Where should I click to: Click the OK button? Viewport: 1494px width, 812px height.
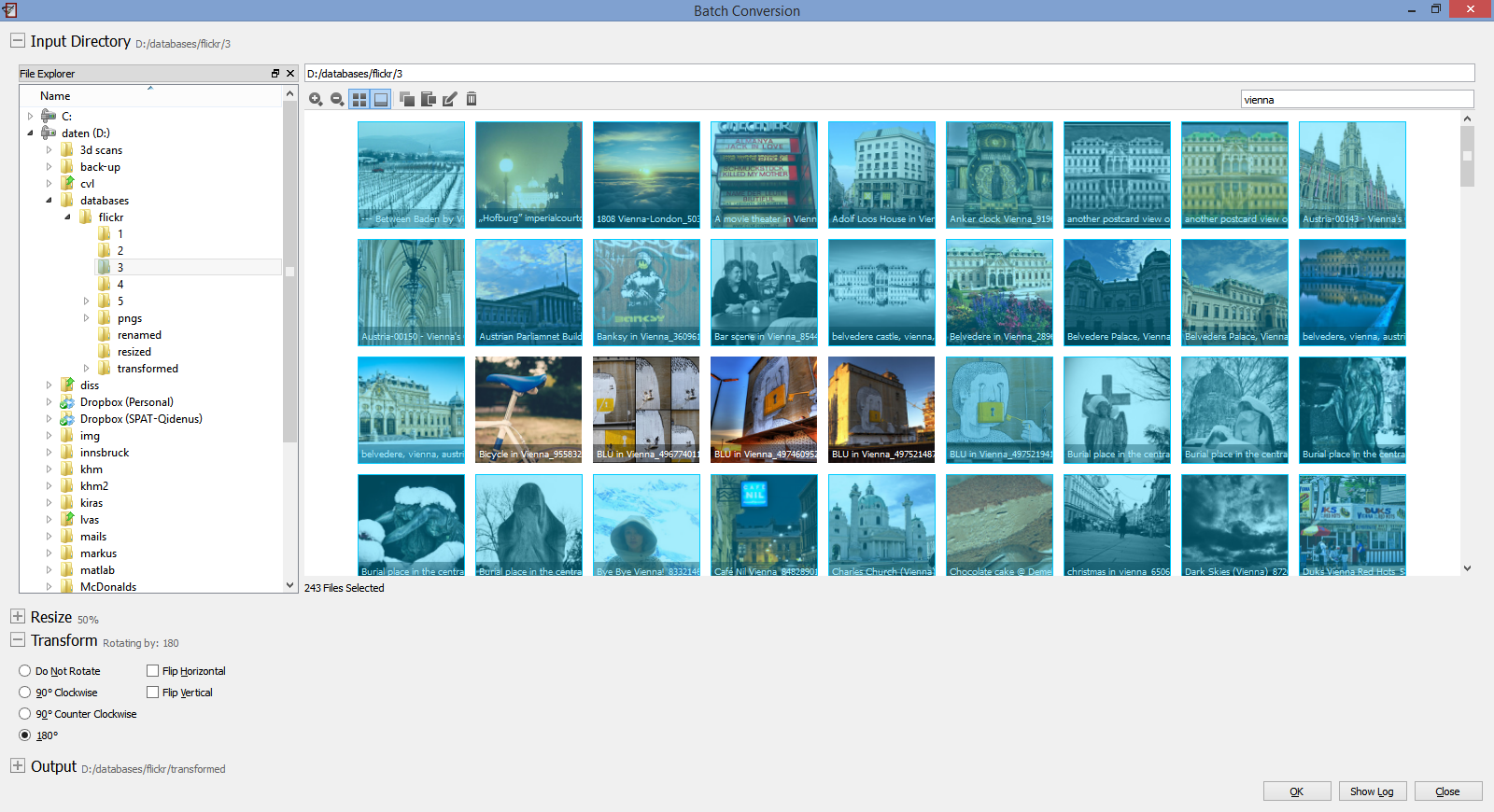(x=1297, y=791)
